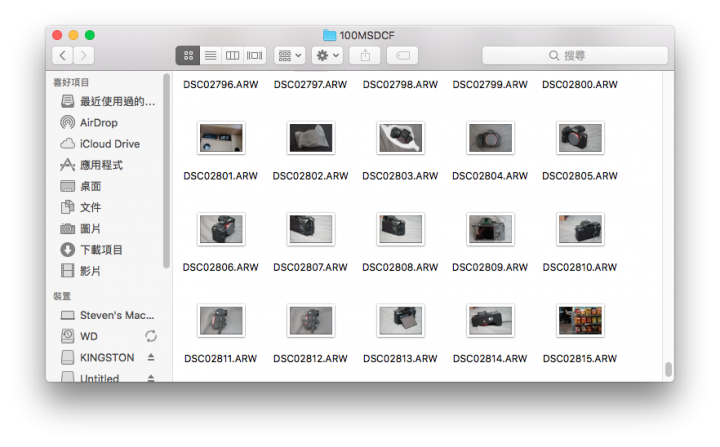The width and height of the screenshot is (720, 447).
Task: Switch to Cover Flow view mode
Action: click(254, 56)
